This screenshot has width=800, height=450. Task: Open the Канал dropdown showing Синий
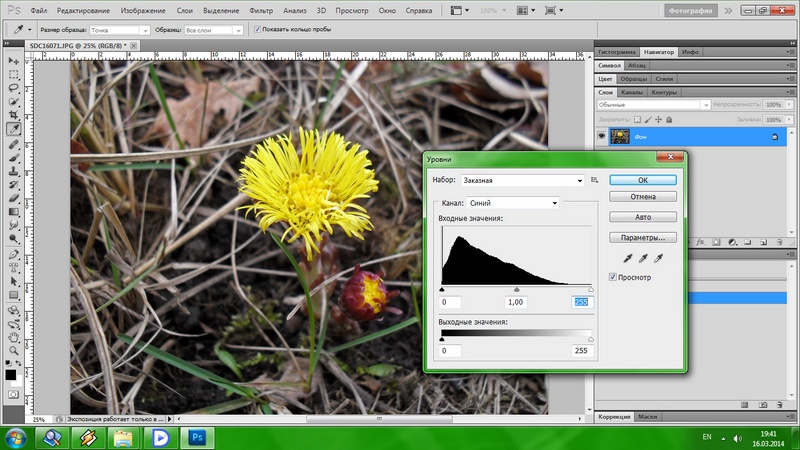(513, 203)
